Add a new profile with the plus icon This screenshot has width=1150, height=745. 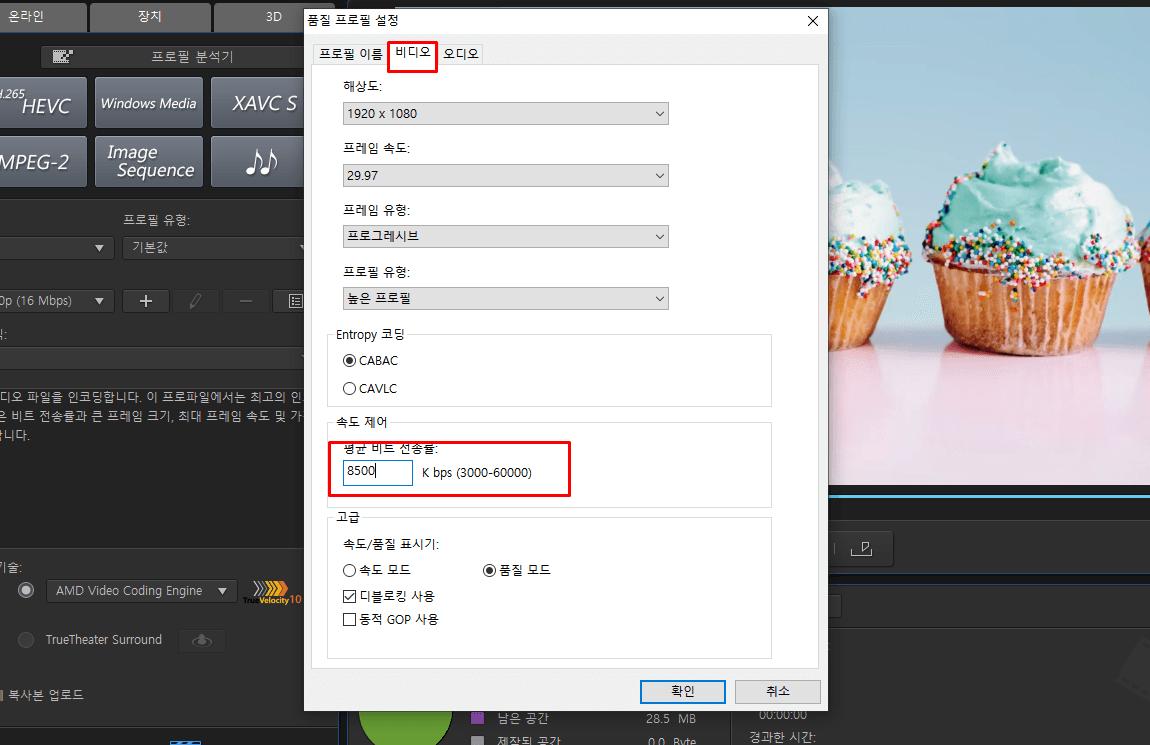coord(145,300)
